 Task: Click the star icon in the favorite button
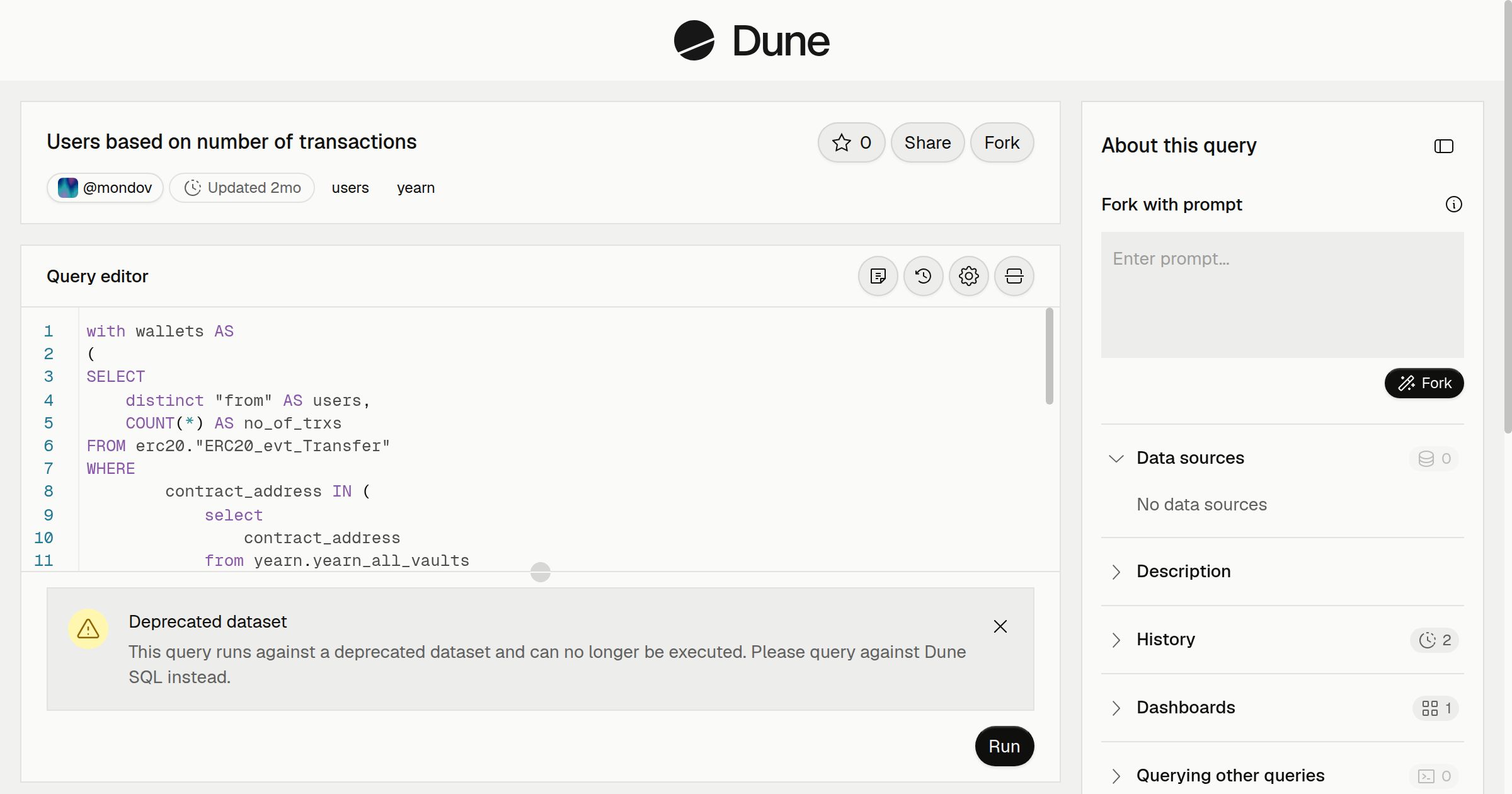pyautogui.click(x=842, y=142)
